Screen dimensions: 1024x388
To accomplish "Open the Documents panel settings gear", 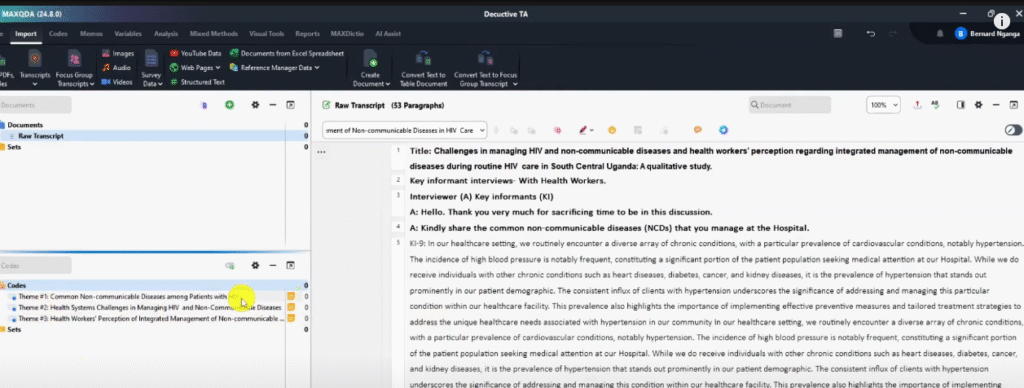I will pos(255,105).
